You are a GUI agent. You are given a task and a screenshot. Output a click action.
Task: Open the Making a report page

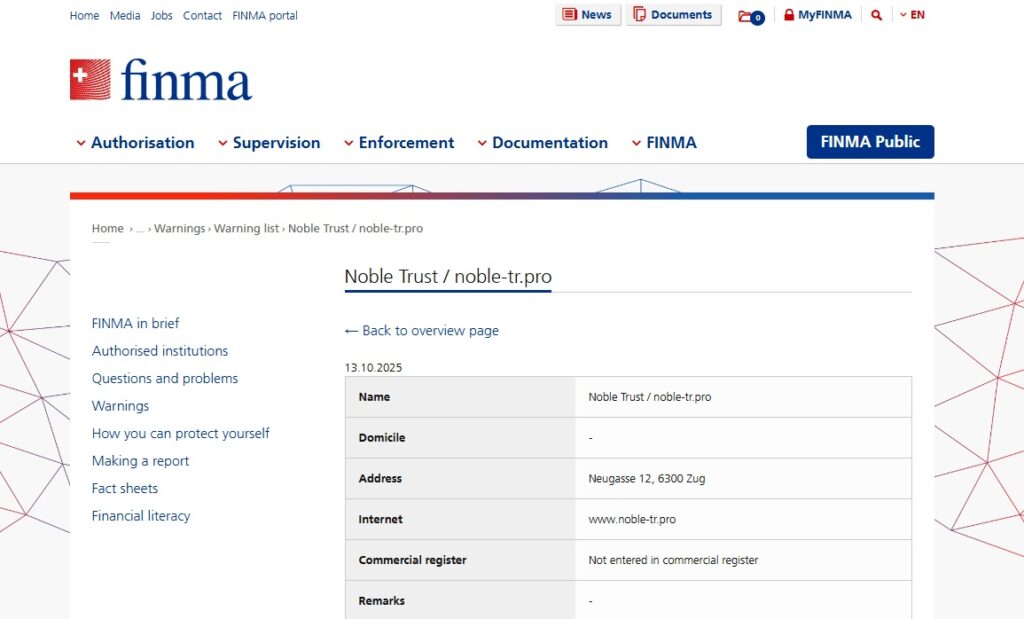coord(140,461)
